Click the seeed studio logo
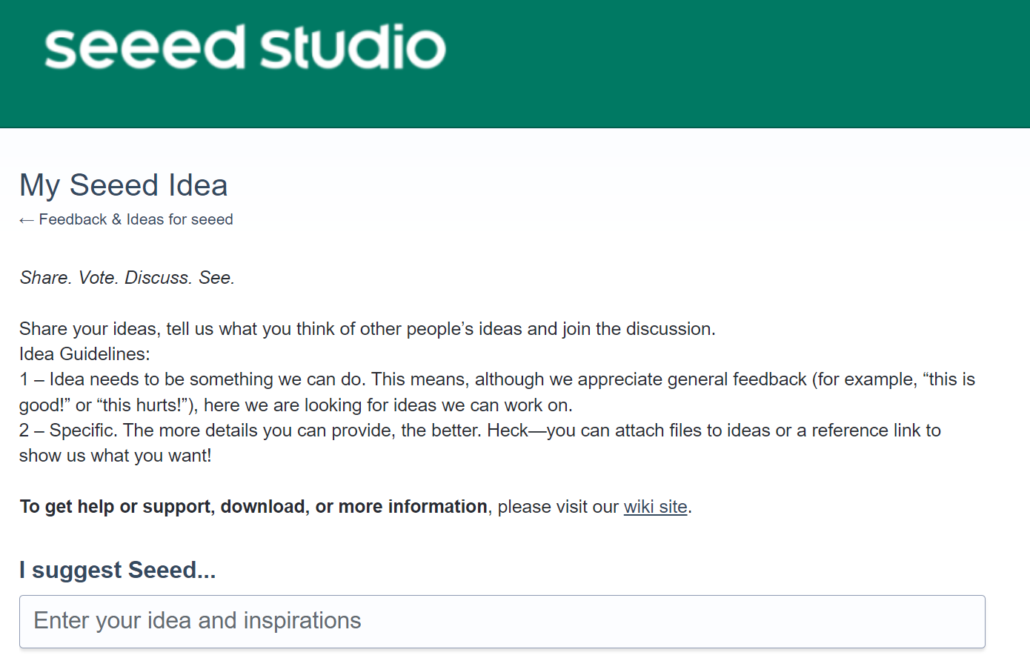The width and height of the screenshot is (1030, 658). coord(245,48)
